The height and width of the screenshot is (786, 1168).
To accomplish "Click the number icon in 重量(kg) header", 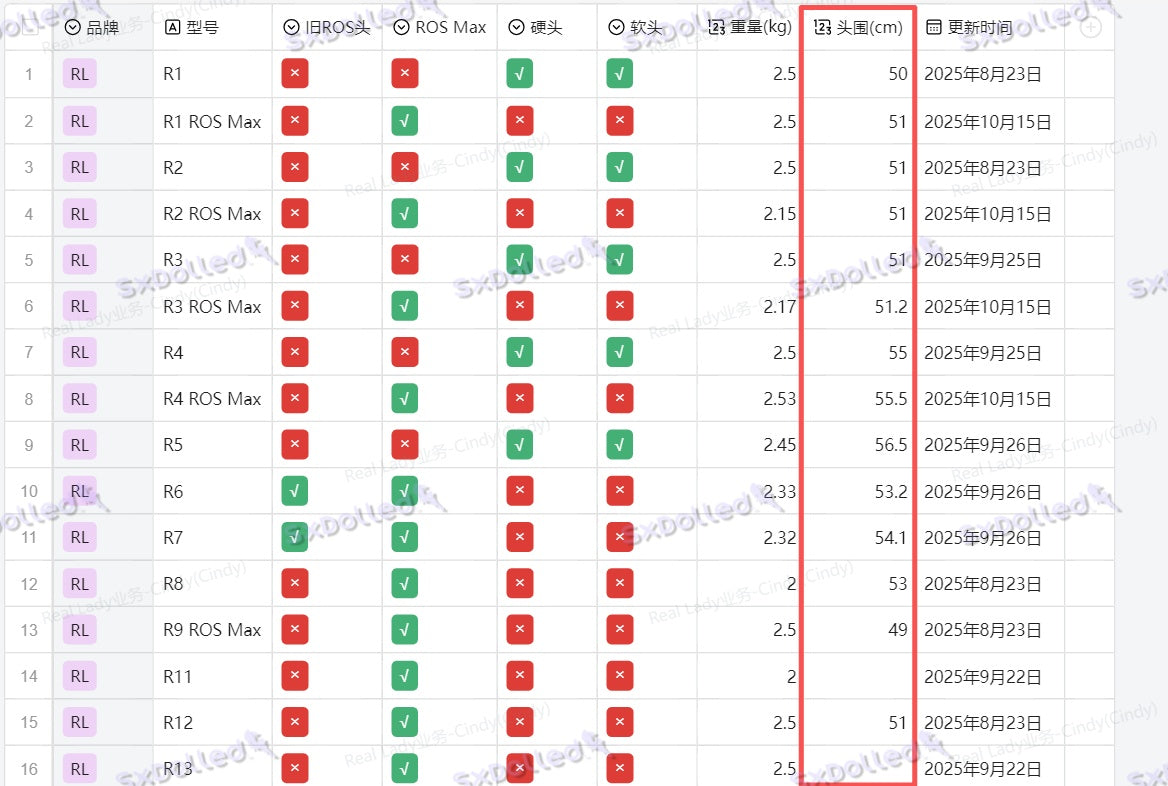I will (716, 28).
